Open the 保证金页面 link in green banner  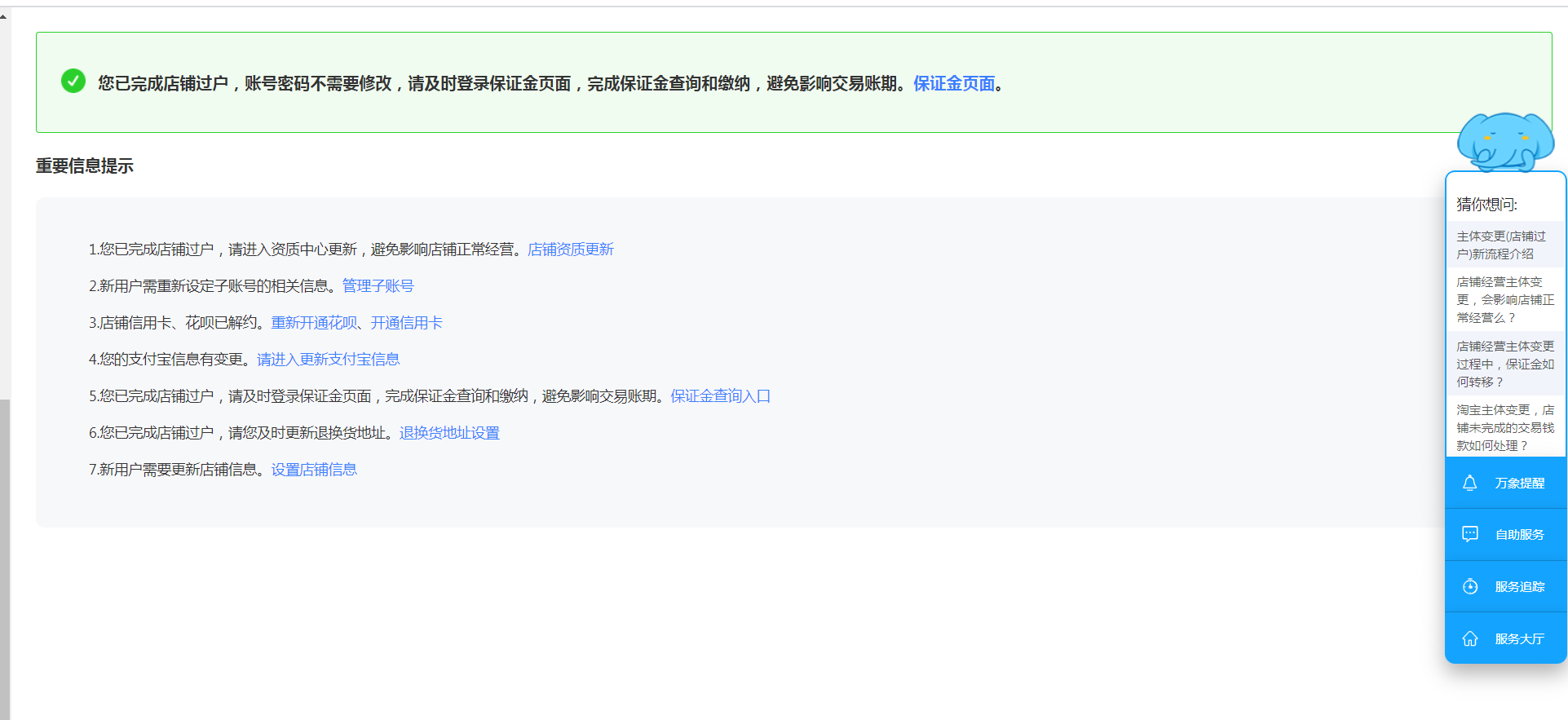click(x=953, y=83)
